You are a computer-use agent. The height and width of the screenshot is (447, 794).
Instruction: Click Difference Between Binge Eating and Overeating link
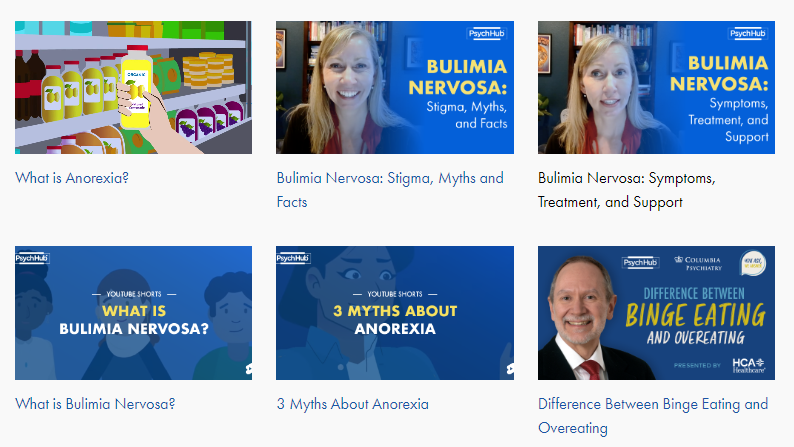click(653, 416)
